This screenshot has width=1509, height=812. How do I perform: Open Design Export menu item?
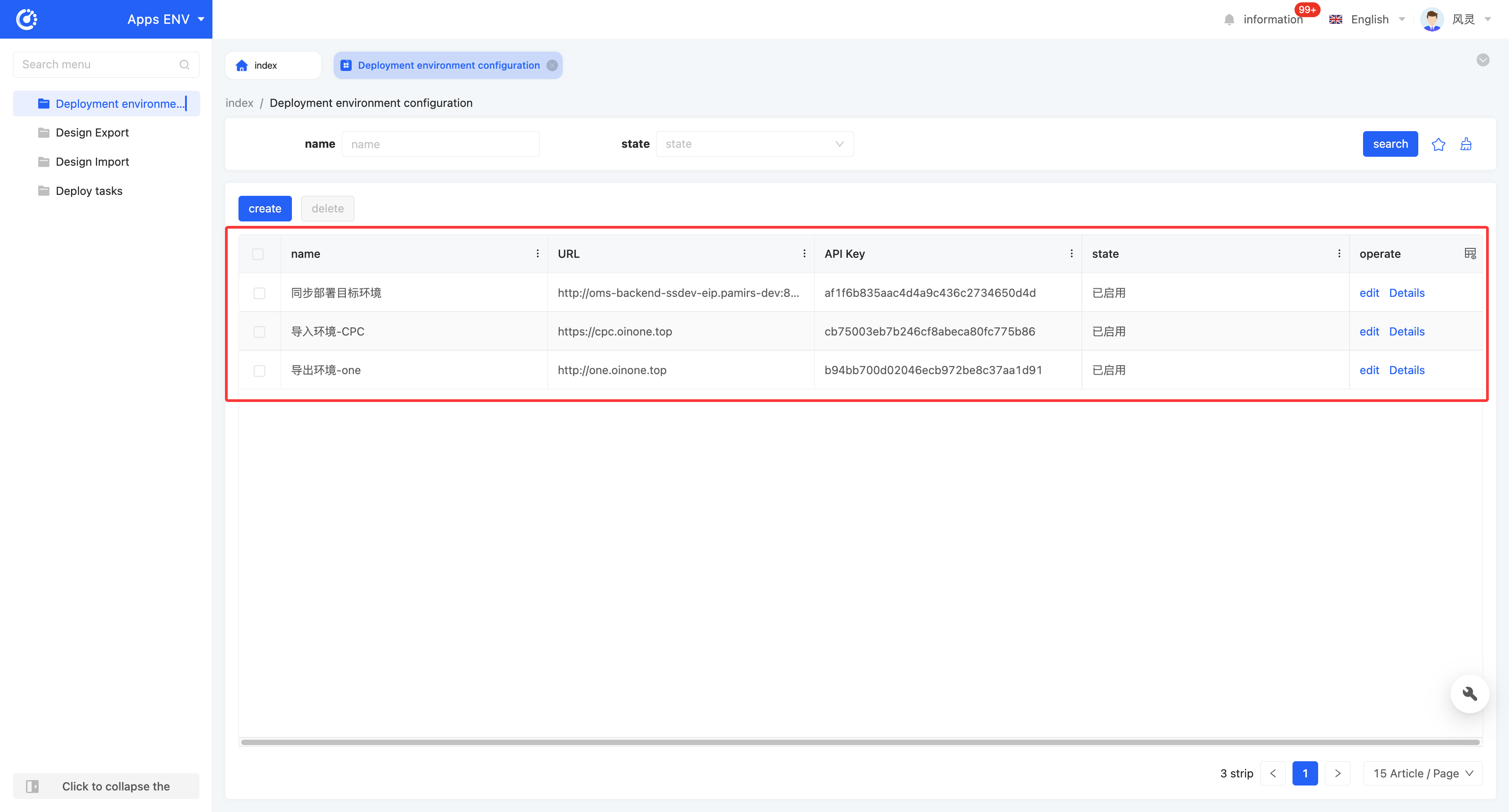[92, 132]
